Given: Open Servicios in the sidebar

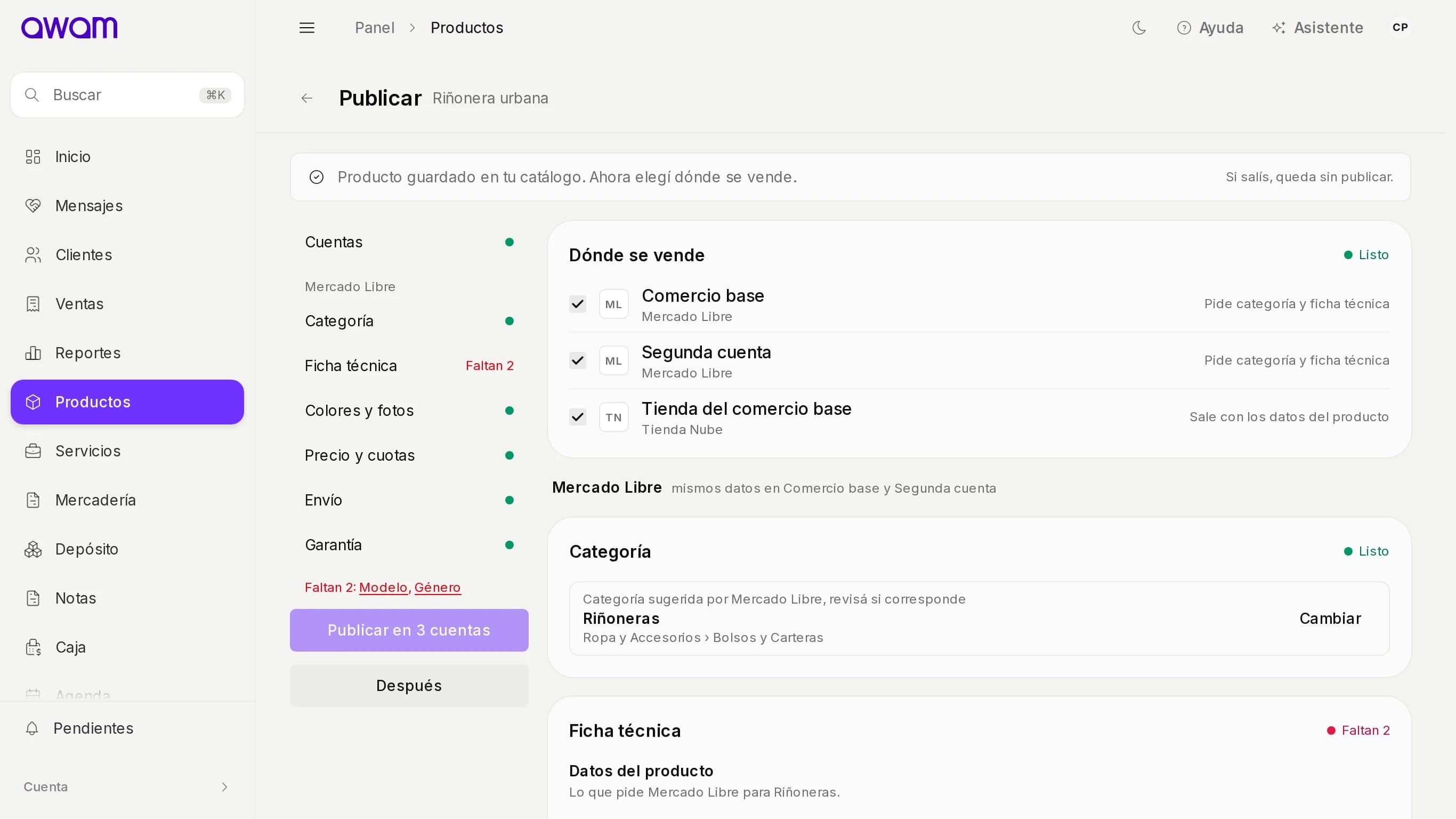Looking at the screenshot, I should (127, 451).
